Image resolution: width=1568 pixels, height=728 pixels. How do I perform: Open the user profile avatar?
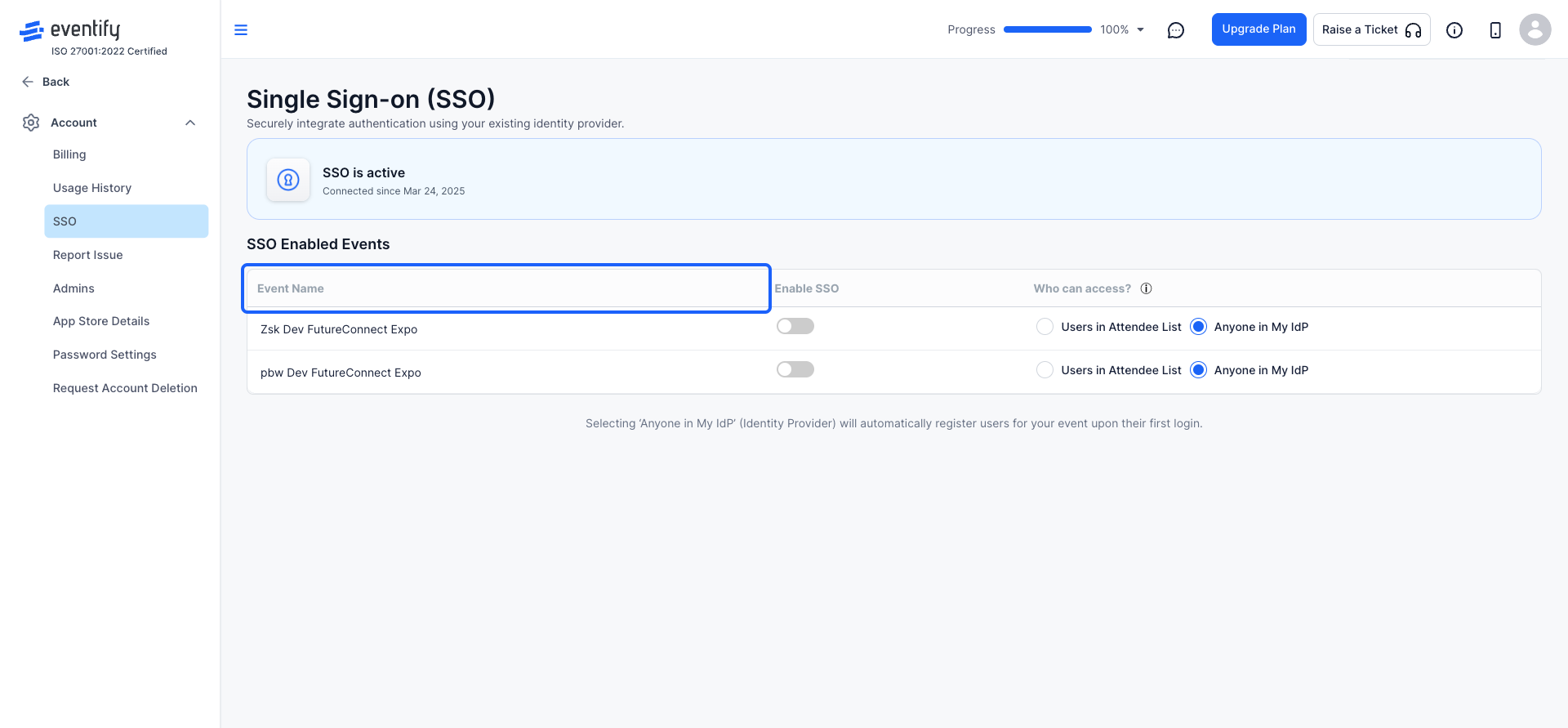click(x=1535, y=29)
